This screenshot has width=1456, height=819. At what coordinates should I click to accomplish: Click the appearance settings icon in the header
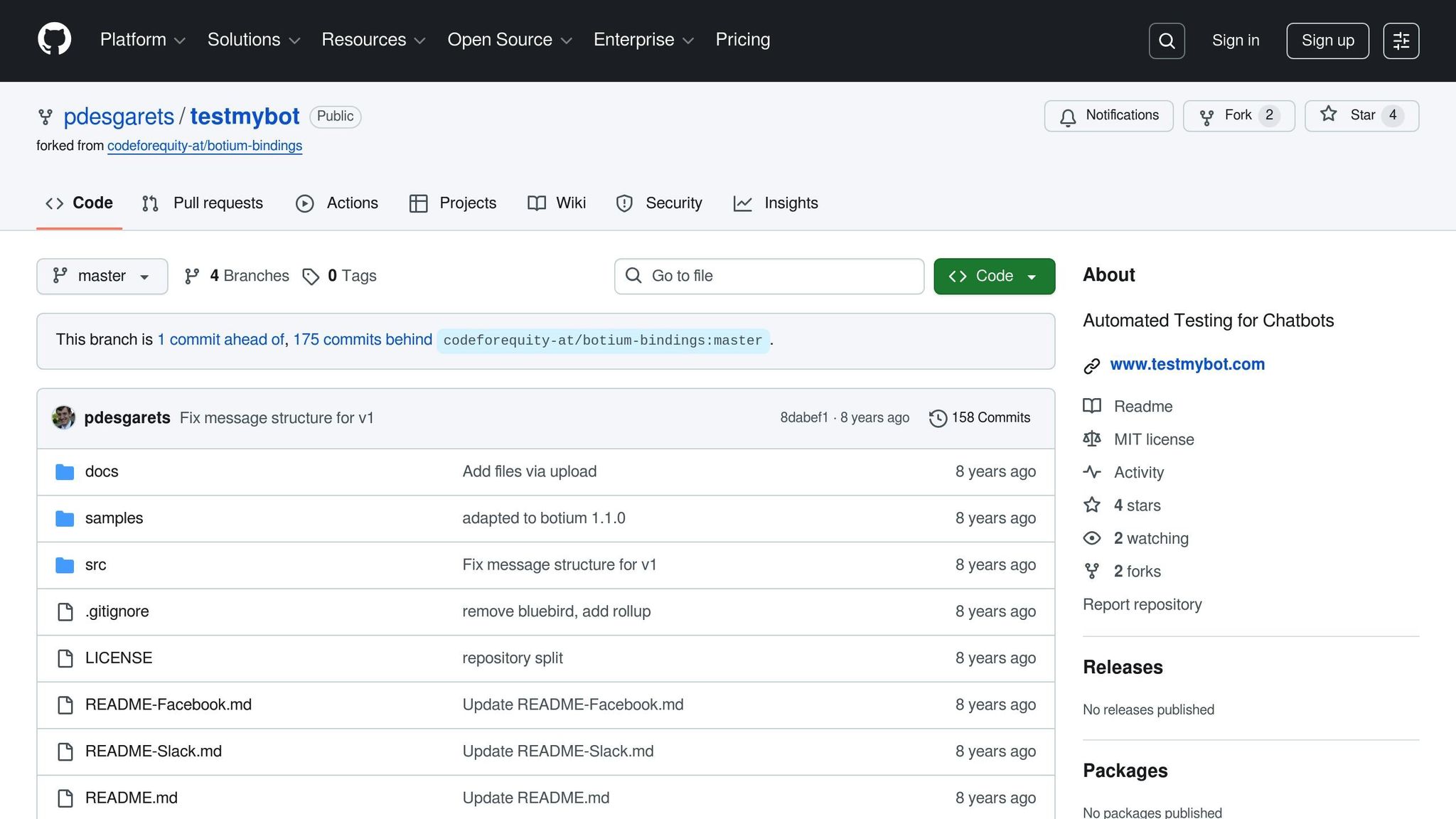(1401, 41)
